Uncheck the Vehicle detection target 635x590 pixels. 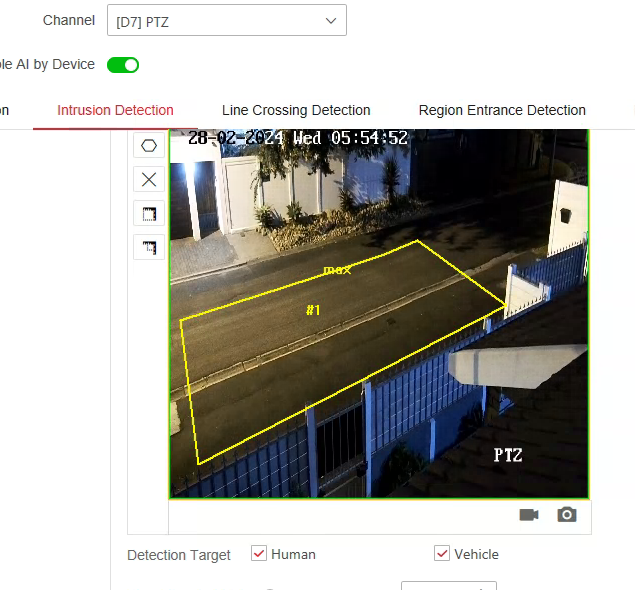pos(442,553)
